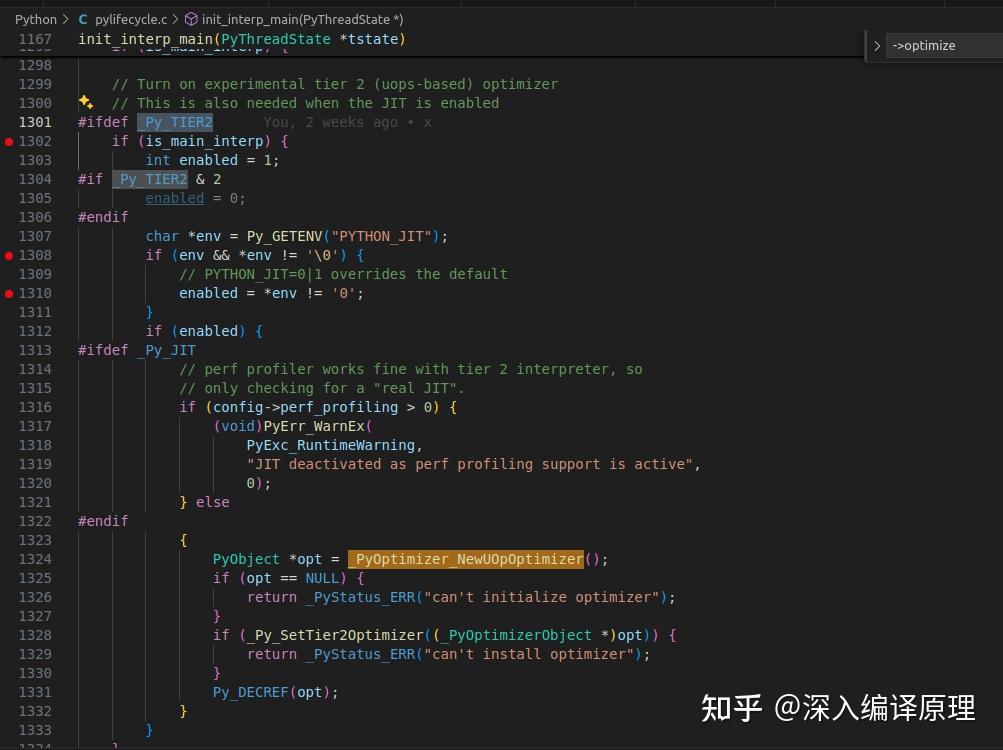This screenshot has width=1003, height=750.
Task: Click line number 1320
Action: [35, 483]
